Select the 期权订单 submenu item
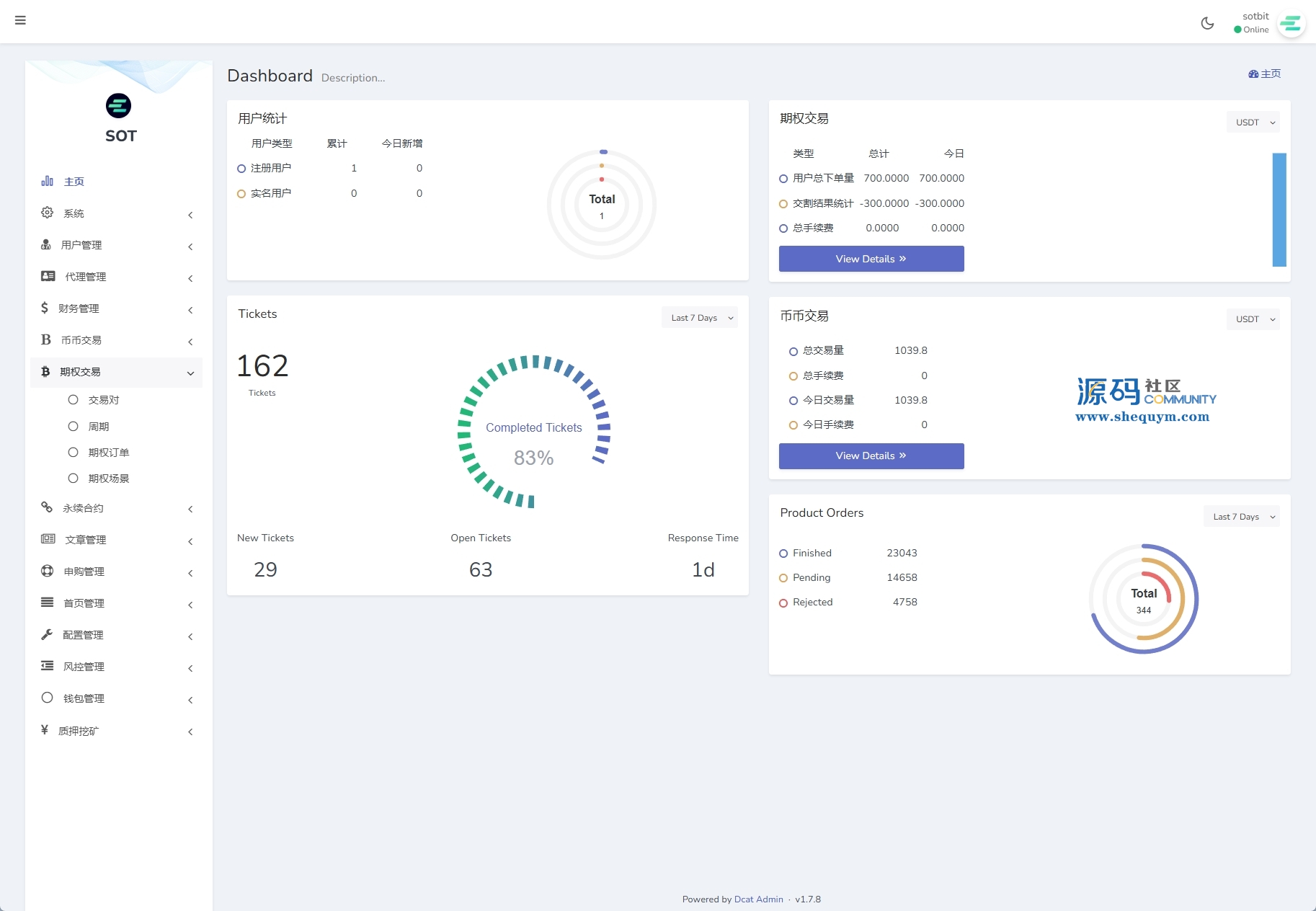This screenshot has width=1316, height=911. pos(108,453)
